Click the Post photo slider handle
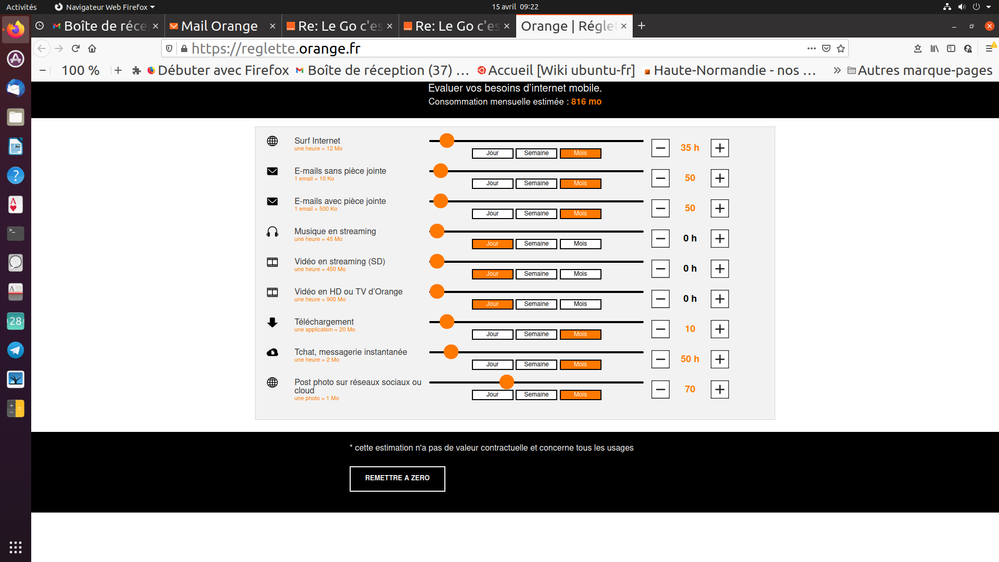 507,382
